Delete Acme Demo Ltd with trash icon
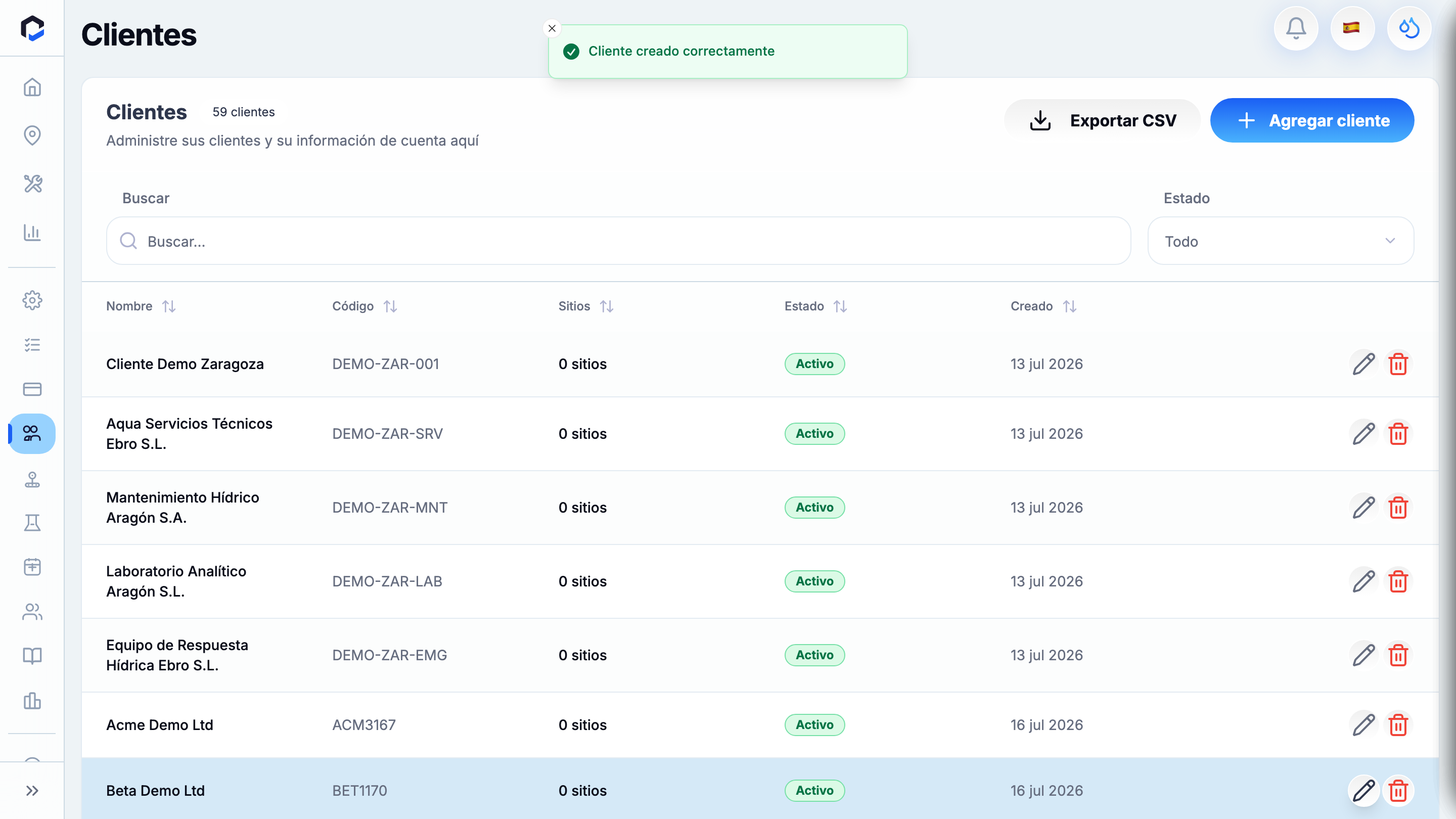 (1398, 724)
